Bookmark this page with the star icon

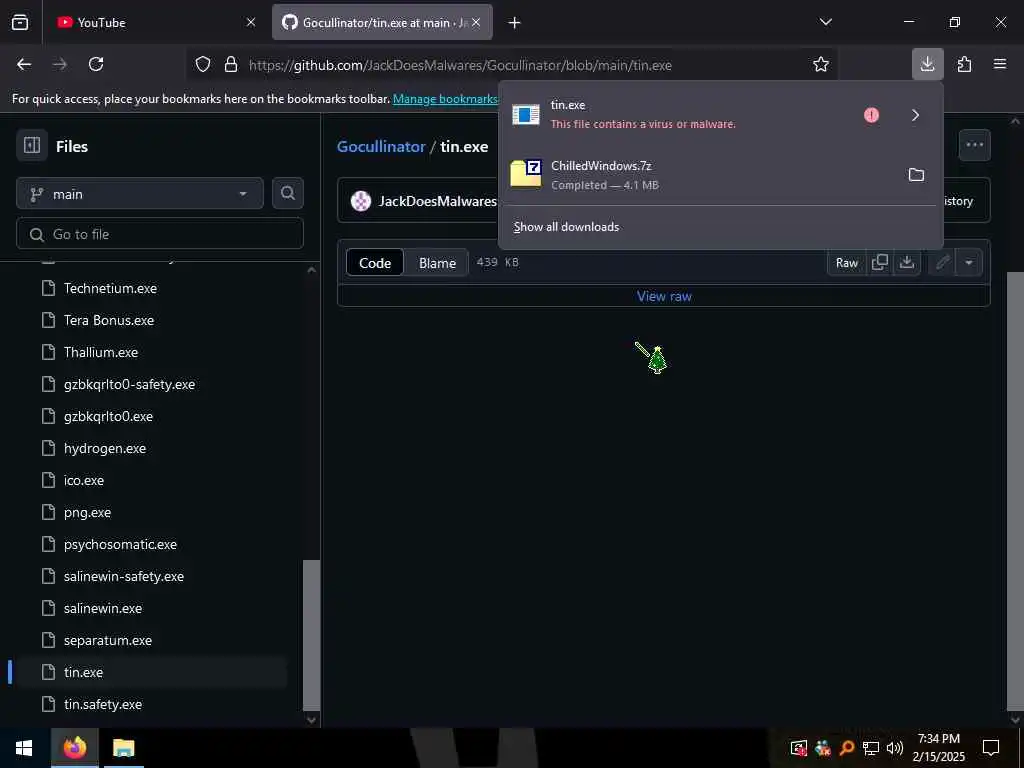821,64
